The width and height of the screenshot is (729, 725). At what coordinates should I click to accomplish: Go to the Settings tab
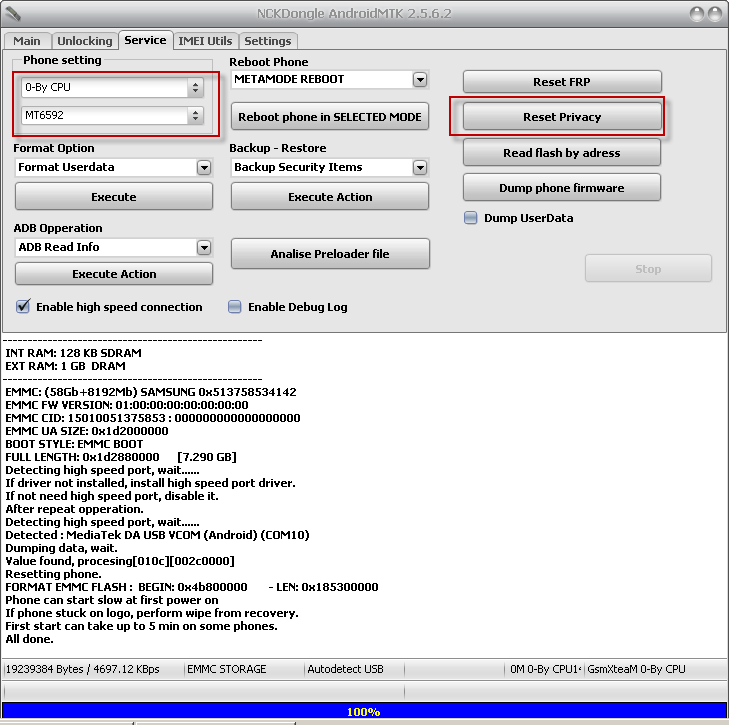[268, 41]
